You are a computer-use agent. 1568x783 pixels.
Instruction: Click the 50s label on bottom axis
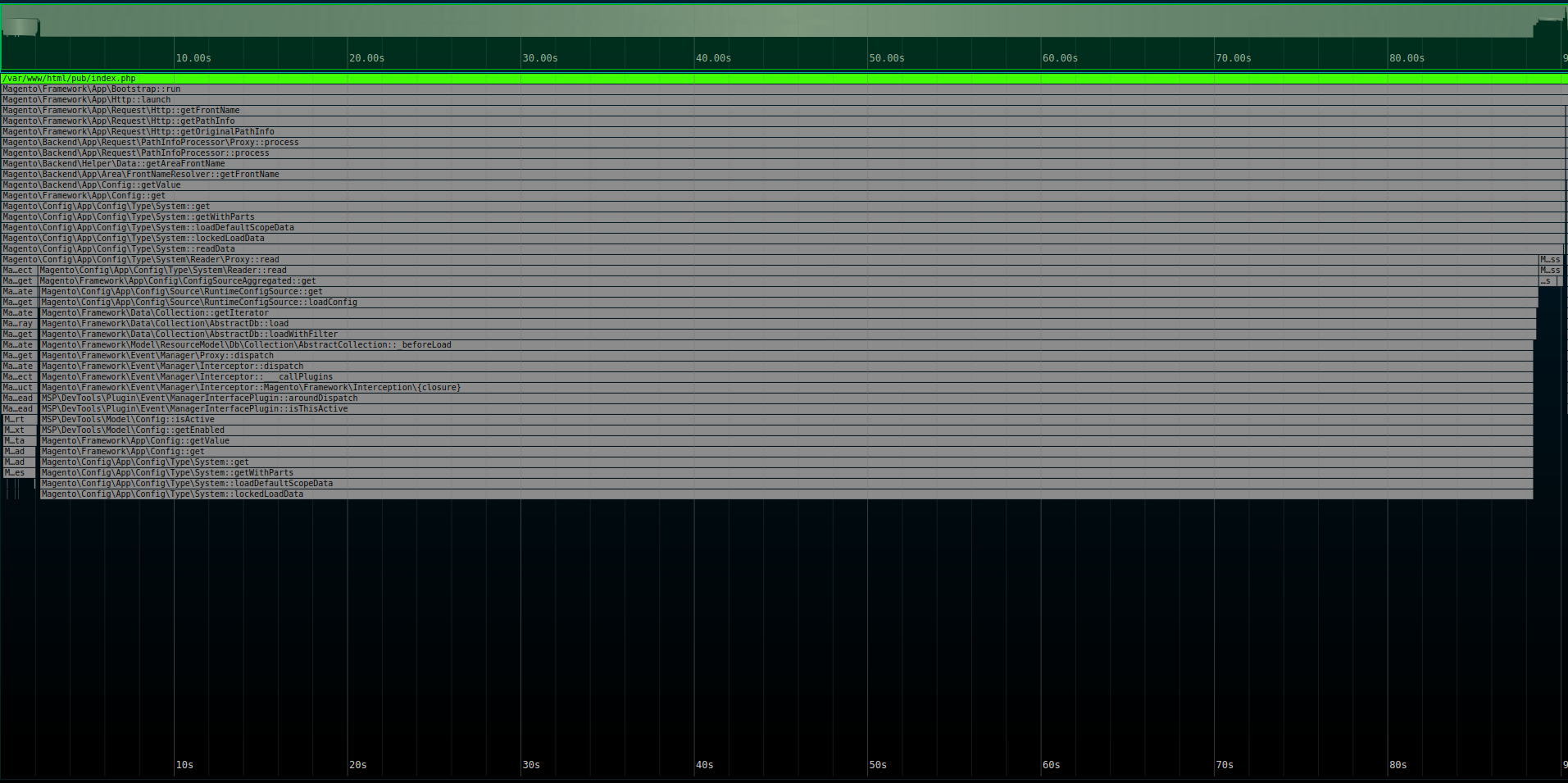coord(878,765)
